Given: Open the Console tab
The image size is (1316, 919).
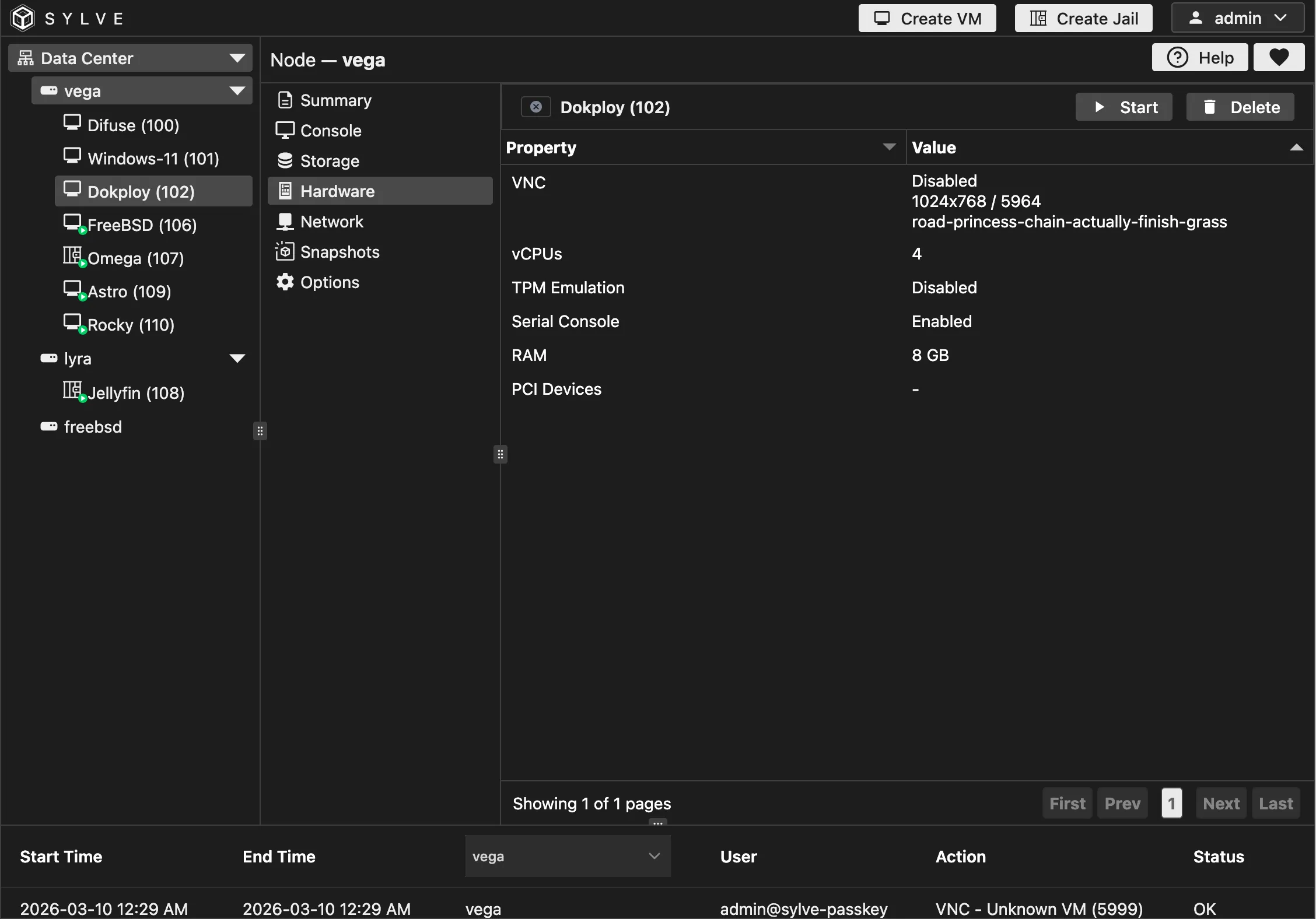Looking at the screenshot, I should (x=330, y=131).
